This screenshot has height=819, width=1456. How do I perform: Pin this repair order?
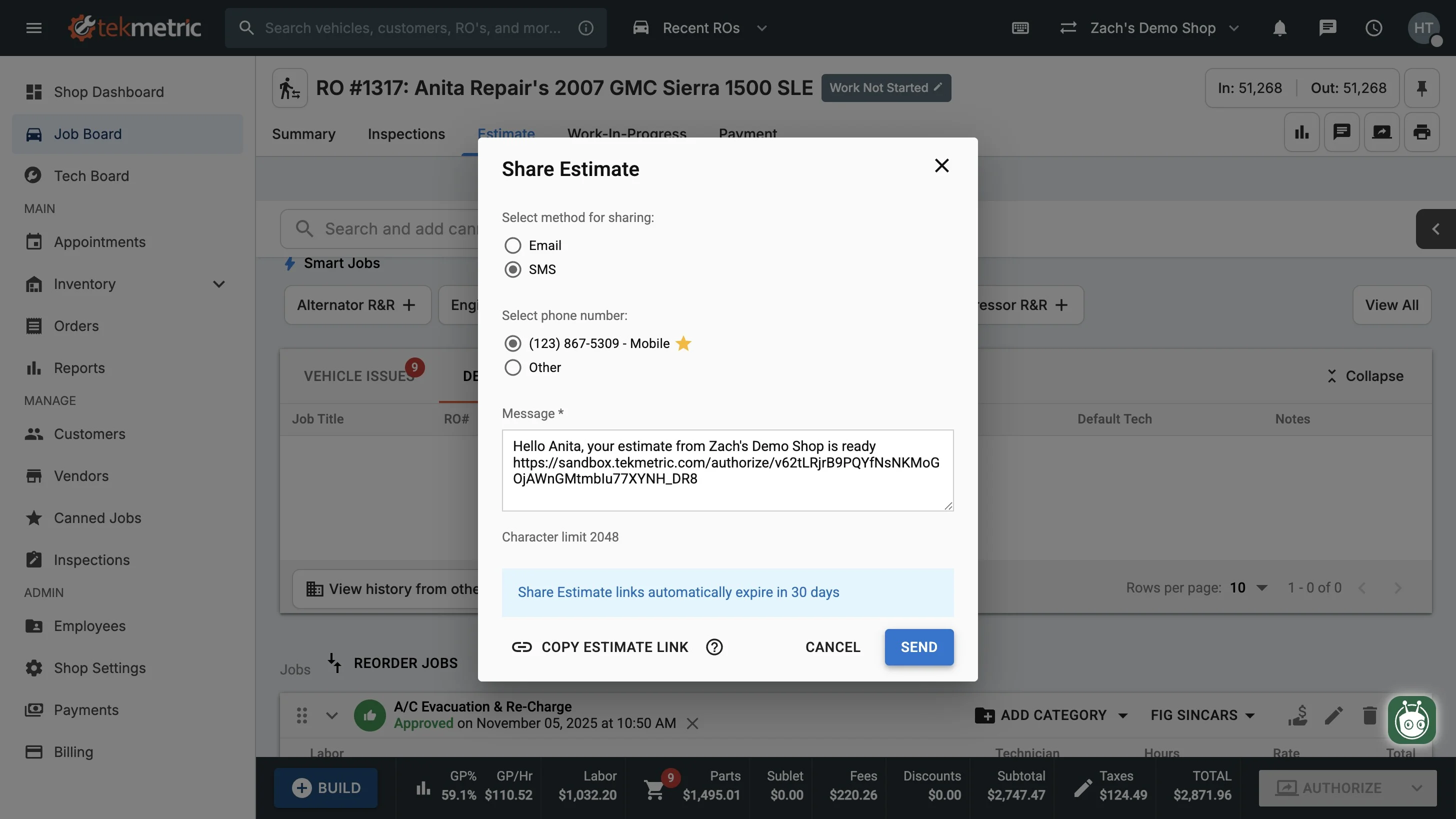(1421, 88)
